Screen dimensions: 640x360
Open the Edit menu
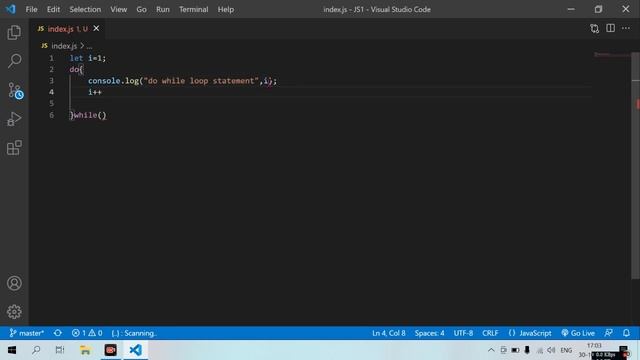coord(53,9)
